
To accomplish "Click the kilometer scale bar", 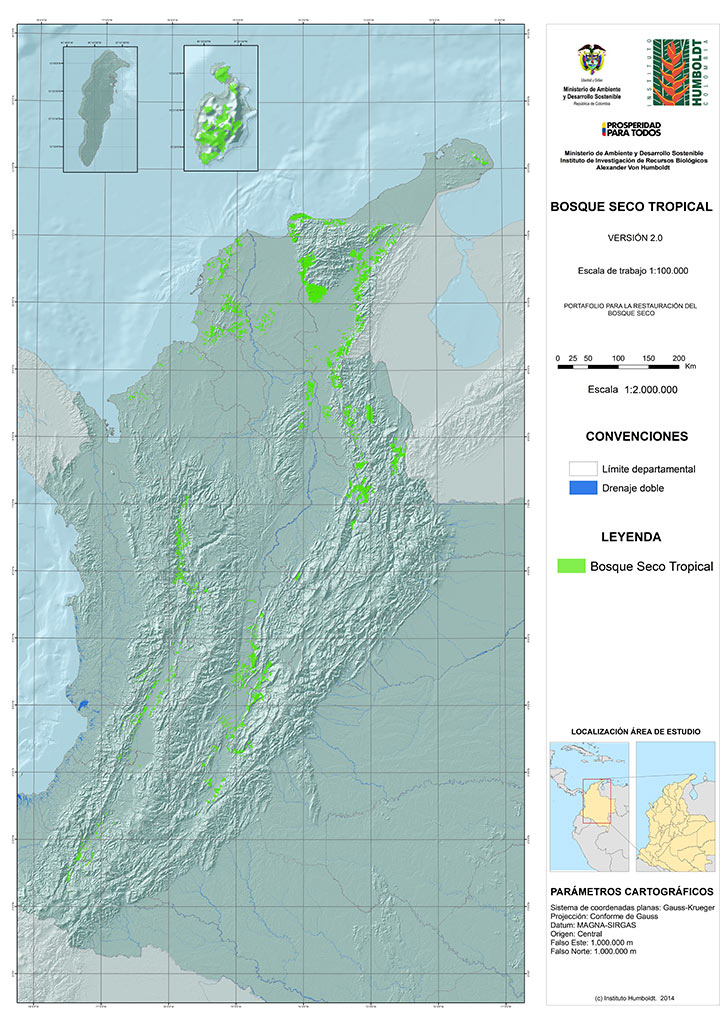I will pos(621,368).
